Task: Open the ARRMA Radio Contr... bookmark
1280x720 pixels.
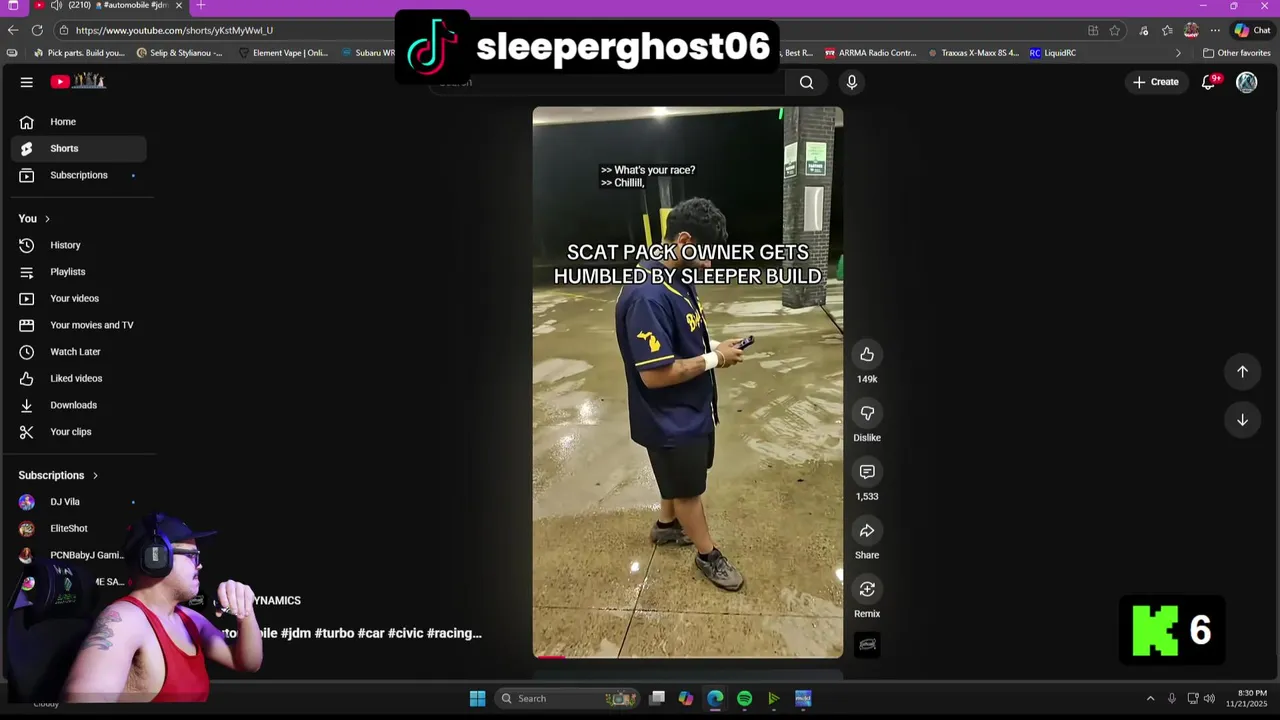Action: (x=870, y=53)
